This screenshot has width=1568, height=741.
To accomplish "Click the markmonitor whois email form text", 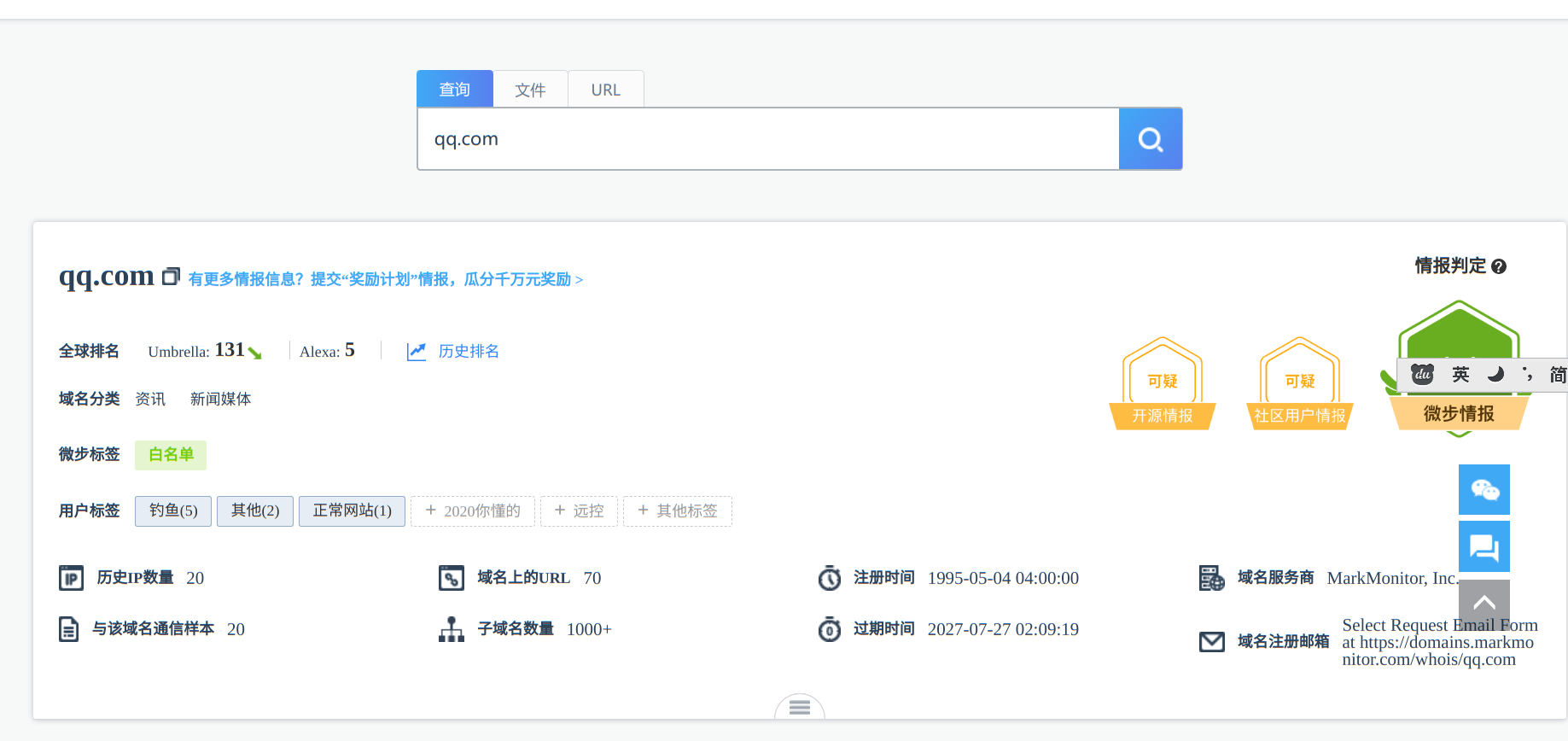I will click(1440, 642).
